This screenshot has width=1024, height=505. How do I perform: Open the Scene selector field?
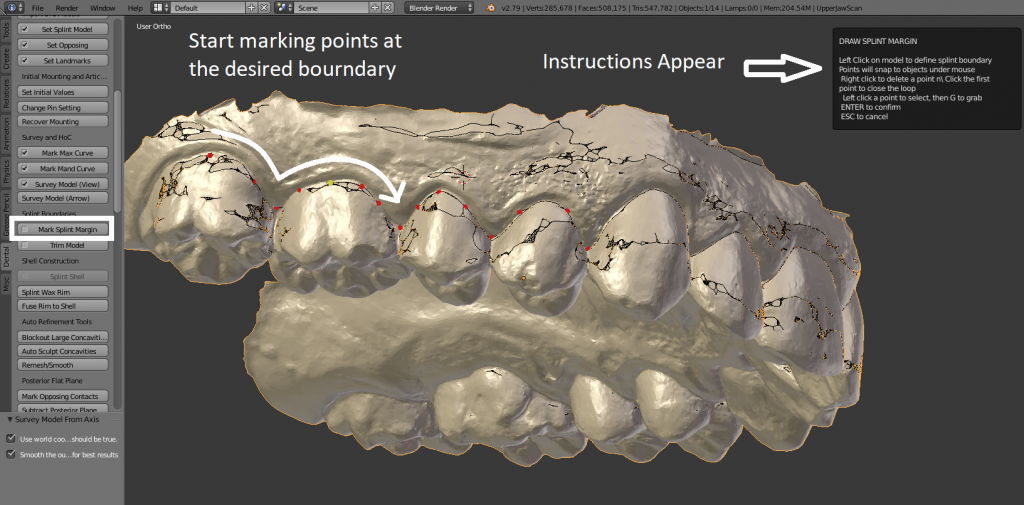(x=332, y=8)
